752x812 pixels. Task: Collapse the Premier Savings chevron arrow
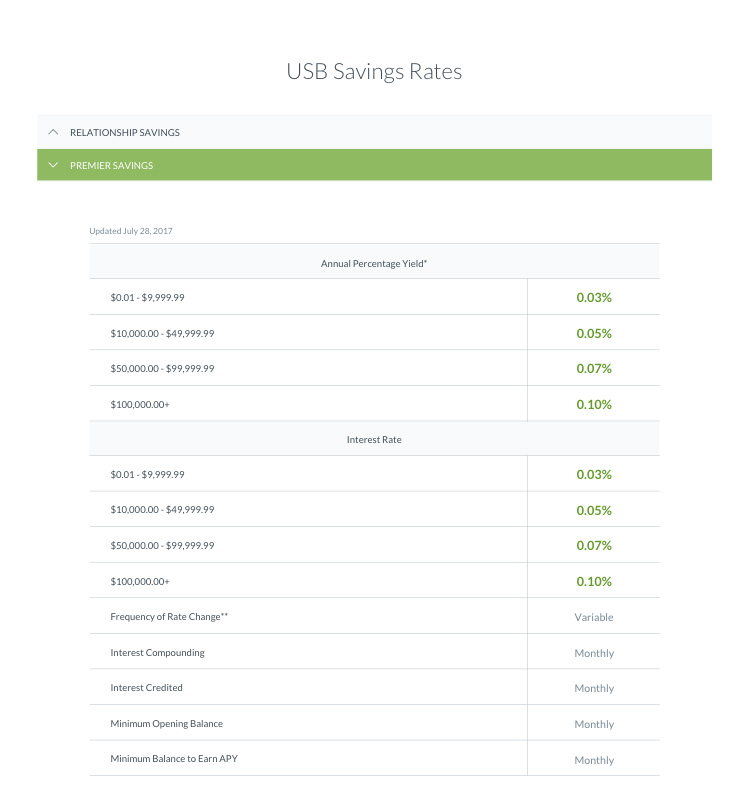pyautogui.click(x=53, y=165)
